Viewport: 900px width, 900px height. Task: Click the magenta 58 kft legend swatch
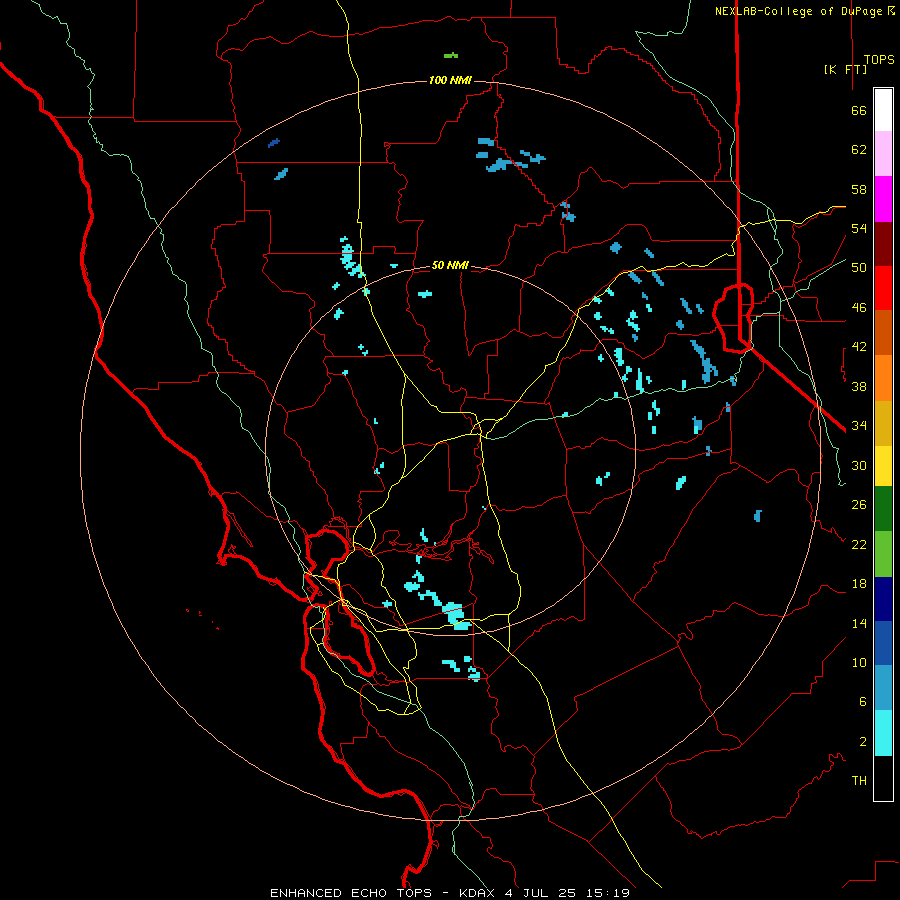point(883,199)
